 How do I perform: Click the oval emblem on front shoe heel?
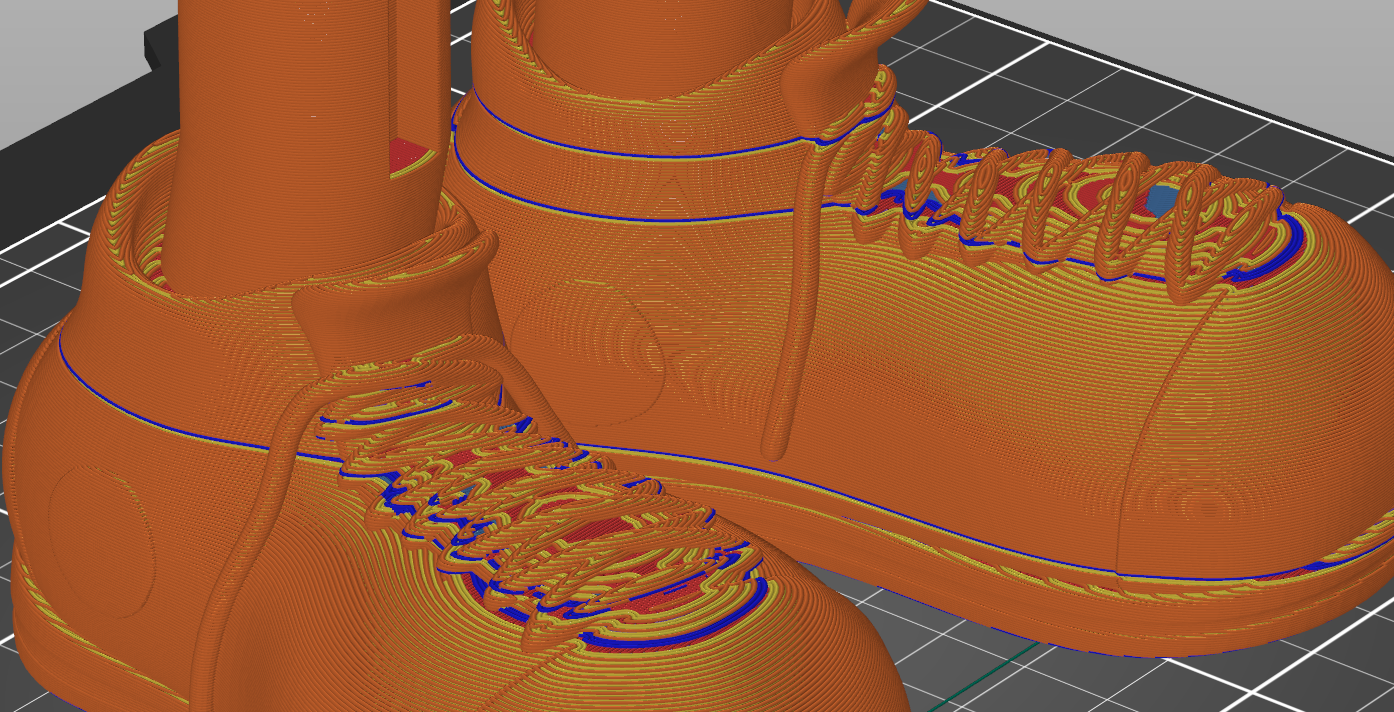coord(101,540)
